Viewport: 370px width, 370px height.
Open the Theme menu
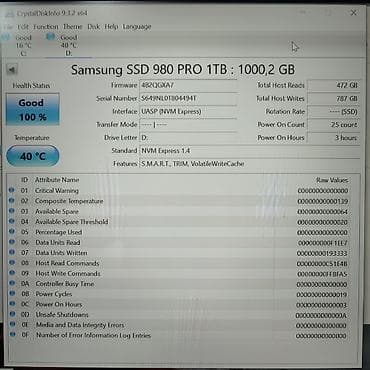(72, 27)
